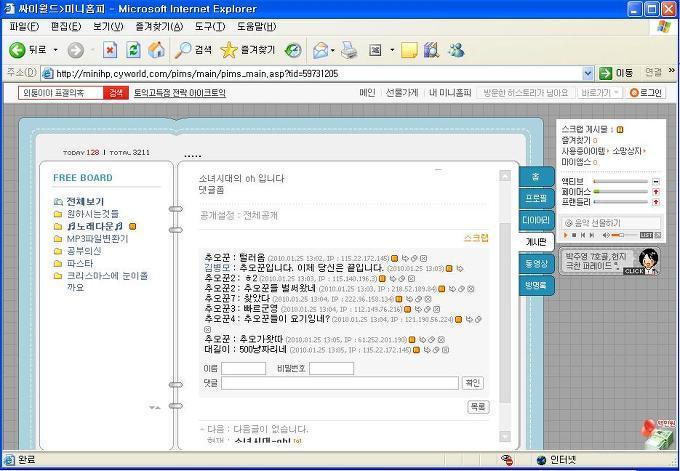Click the 페이머스 progress bar
This screenshot has height=471, width=680.
(x=621, y=192)
